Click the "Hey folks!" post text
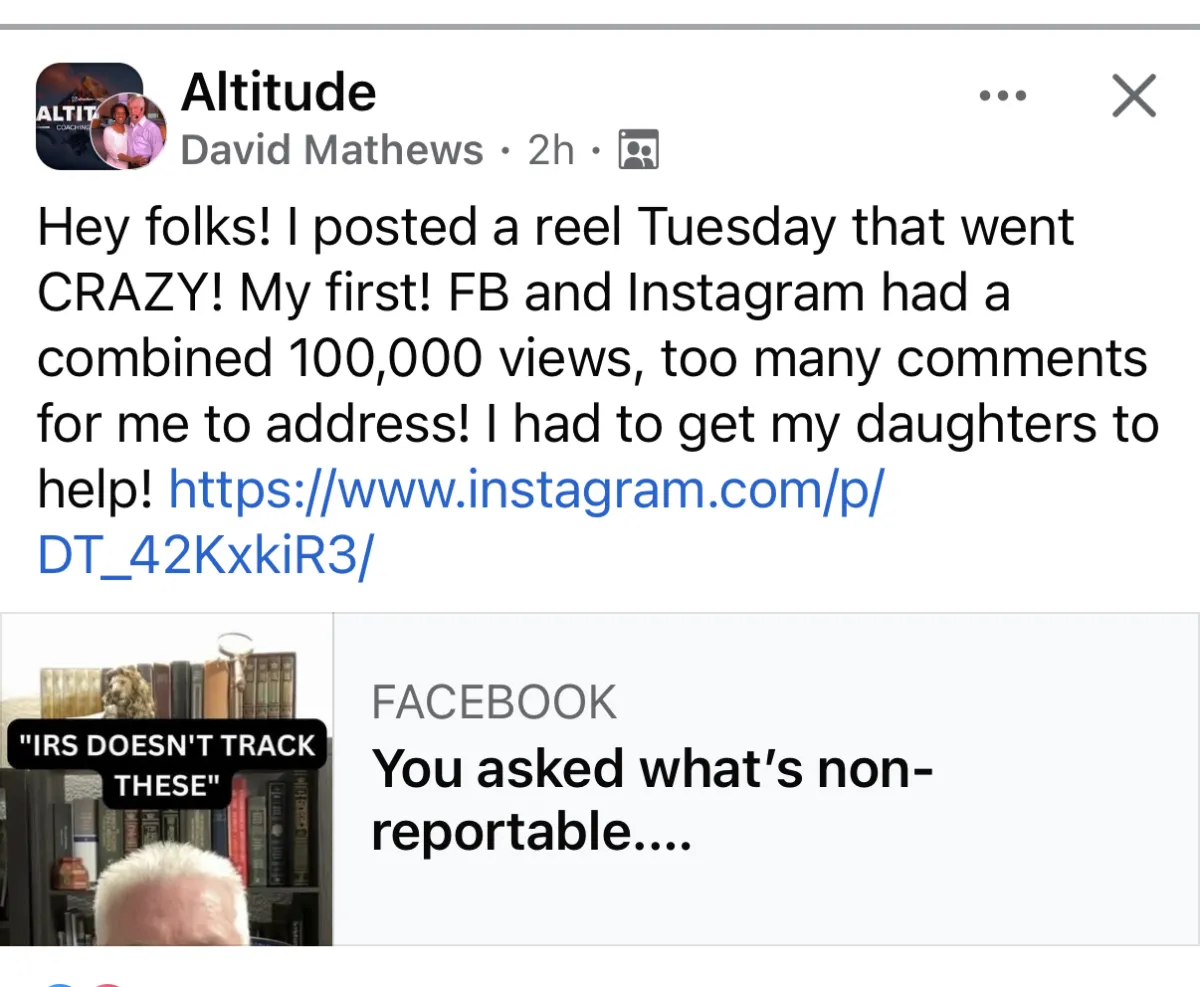The height and width of the screenshot is (987, 1200). coord(152,227)
